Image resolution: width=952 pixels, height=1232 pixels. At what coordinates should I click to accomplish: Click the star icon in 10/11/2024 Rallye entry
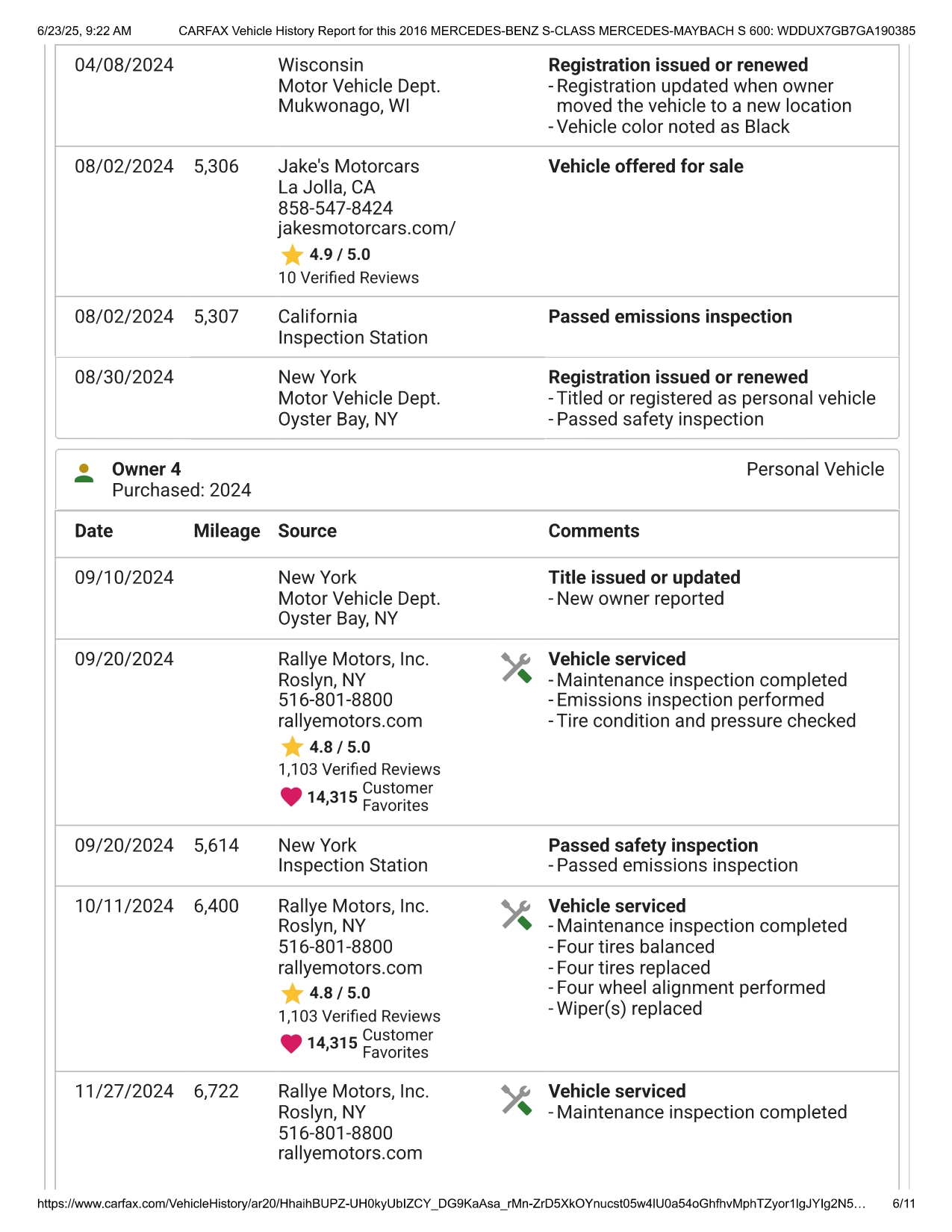292,994
